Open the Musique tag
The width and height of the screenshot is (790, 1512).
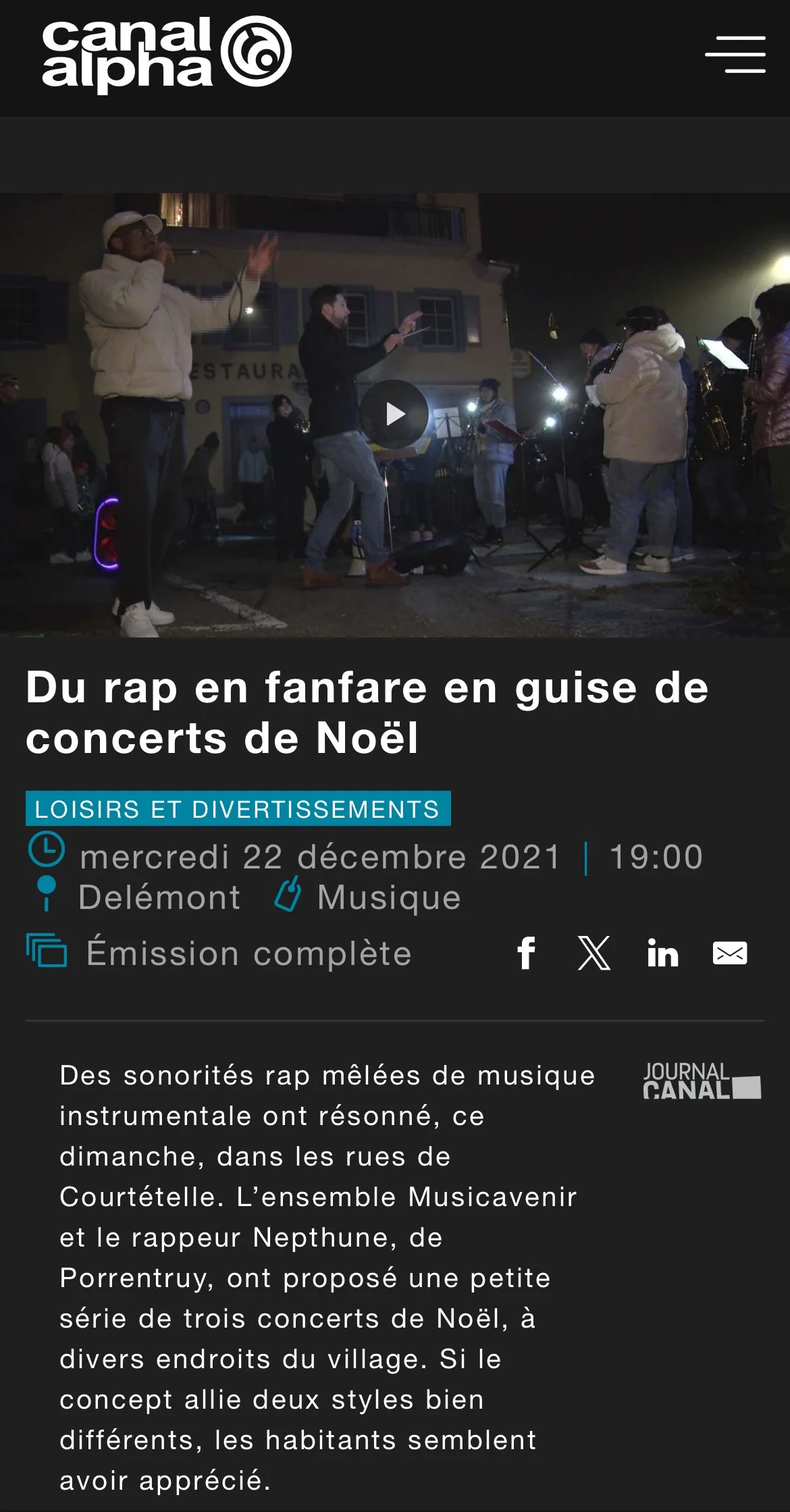tap(389, 897)
